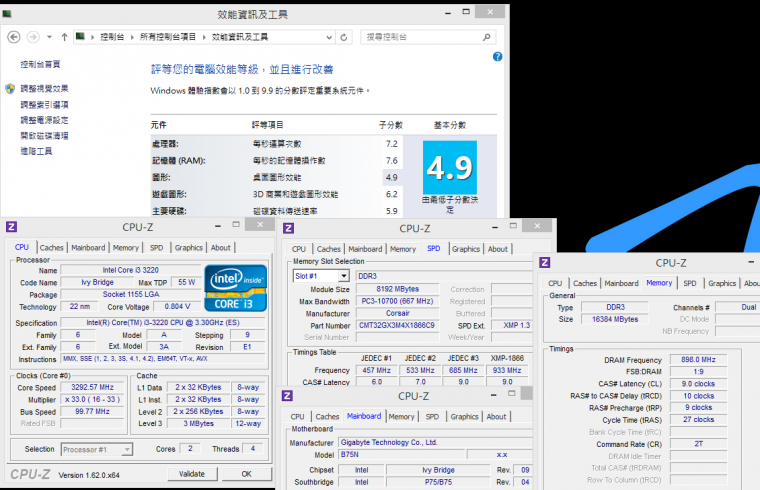
Task: Open the Slot #1 memory slot dropdown
Action: point(318,275)
